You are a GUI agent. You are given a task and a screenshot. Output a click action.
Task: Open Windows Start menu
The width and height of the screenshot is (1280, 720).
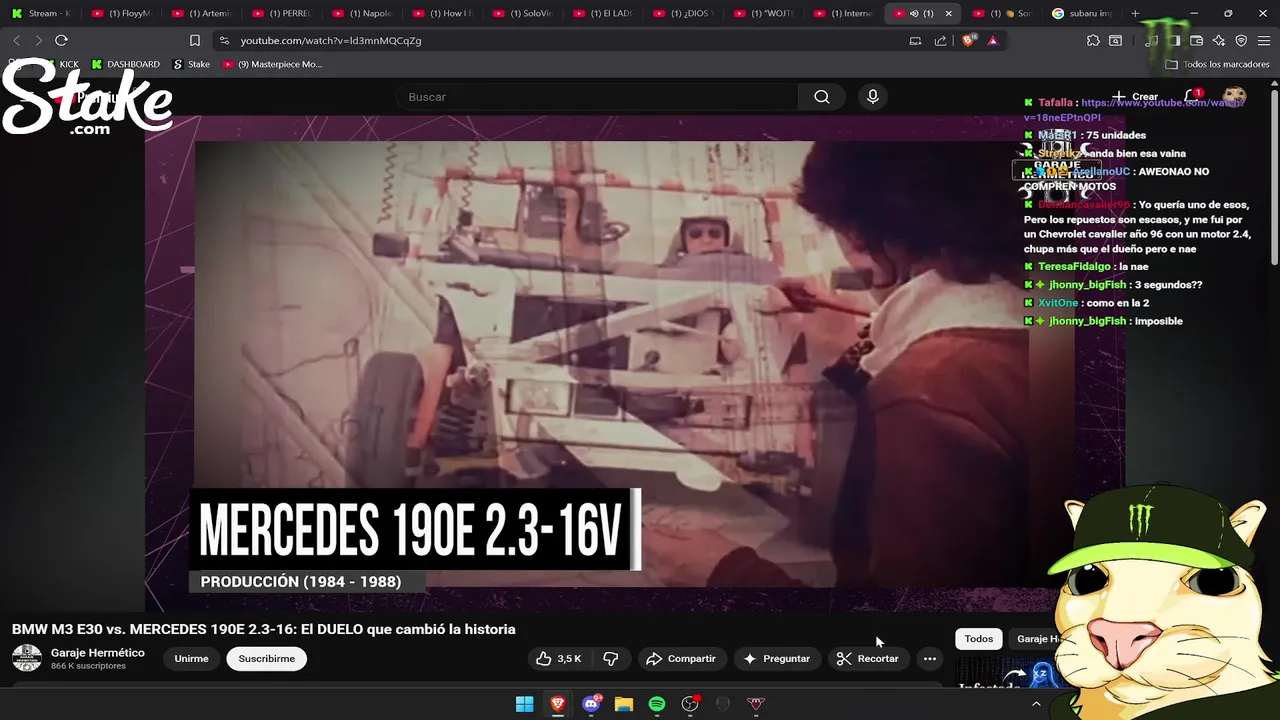coord(524,704)
